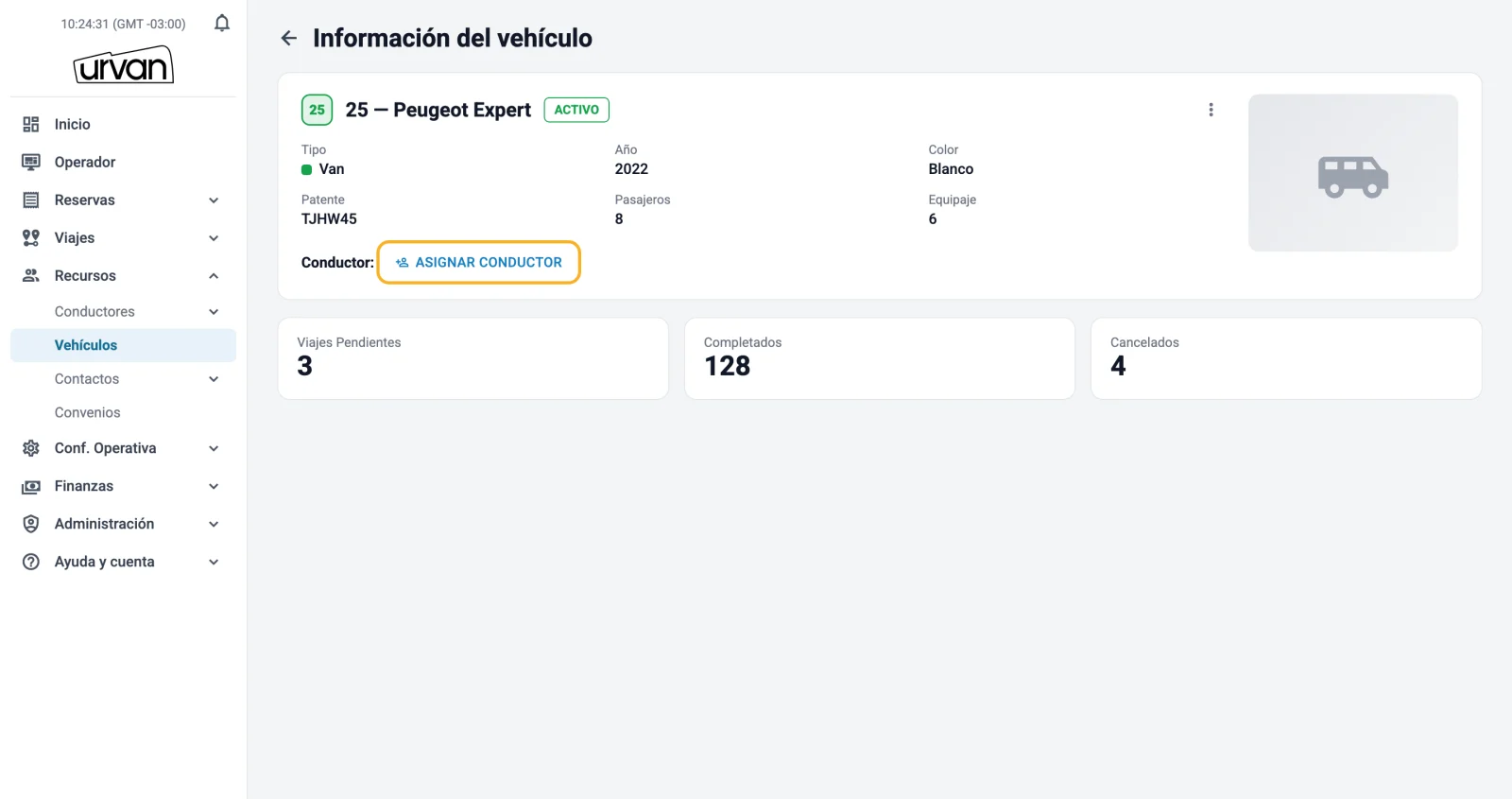Click the vehicle title 25 — Peugeot Expert
Viewport: 1512px width, 799px height.
tap(438, 110)
